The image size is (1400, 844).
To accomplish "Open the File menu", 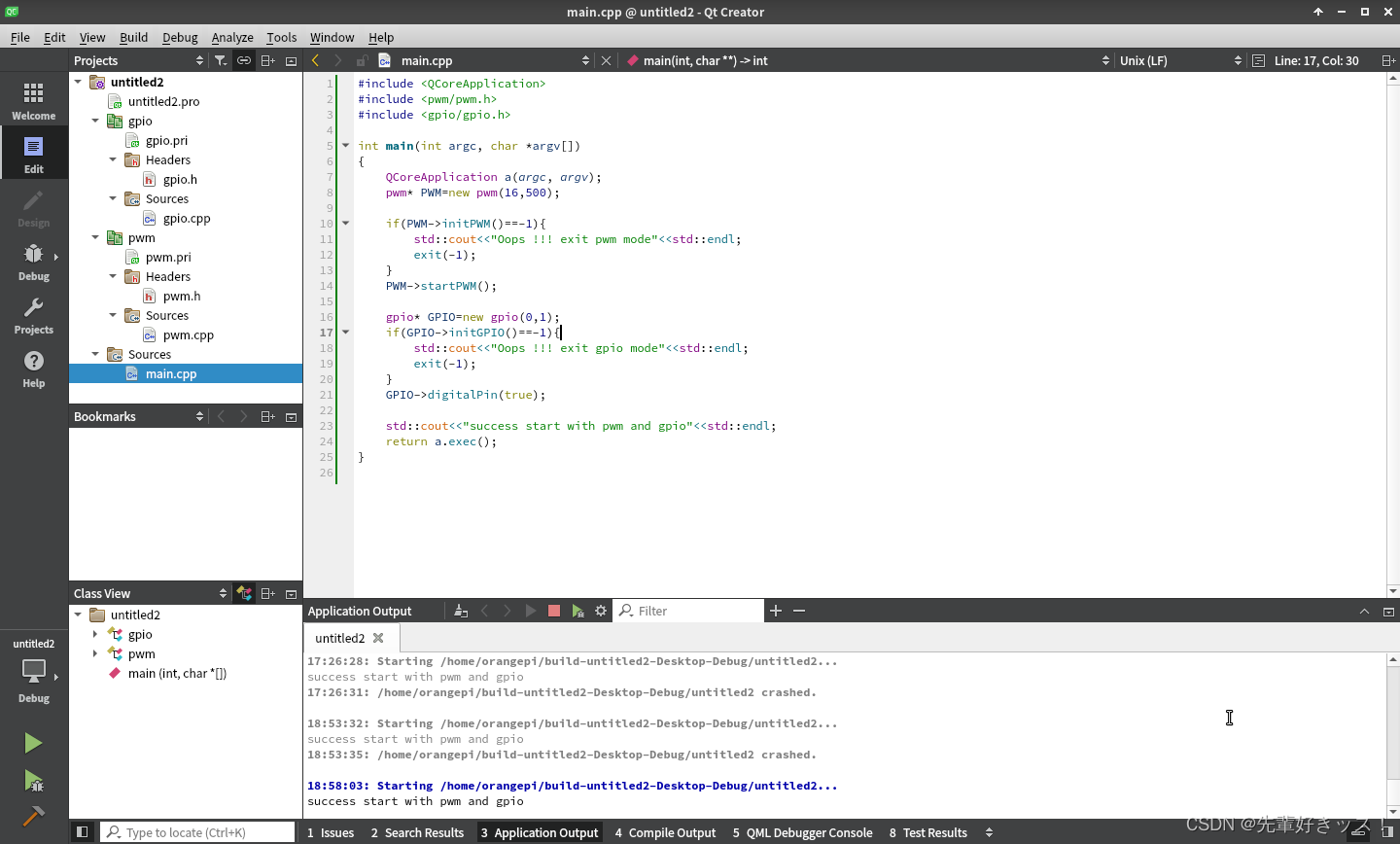I will (20, 37).
